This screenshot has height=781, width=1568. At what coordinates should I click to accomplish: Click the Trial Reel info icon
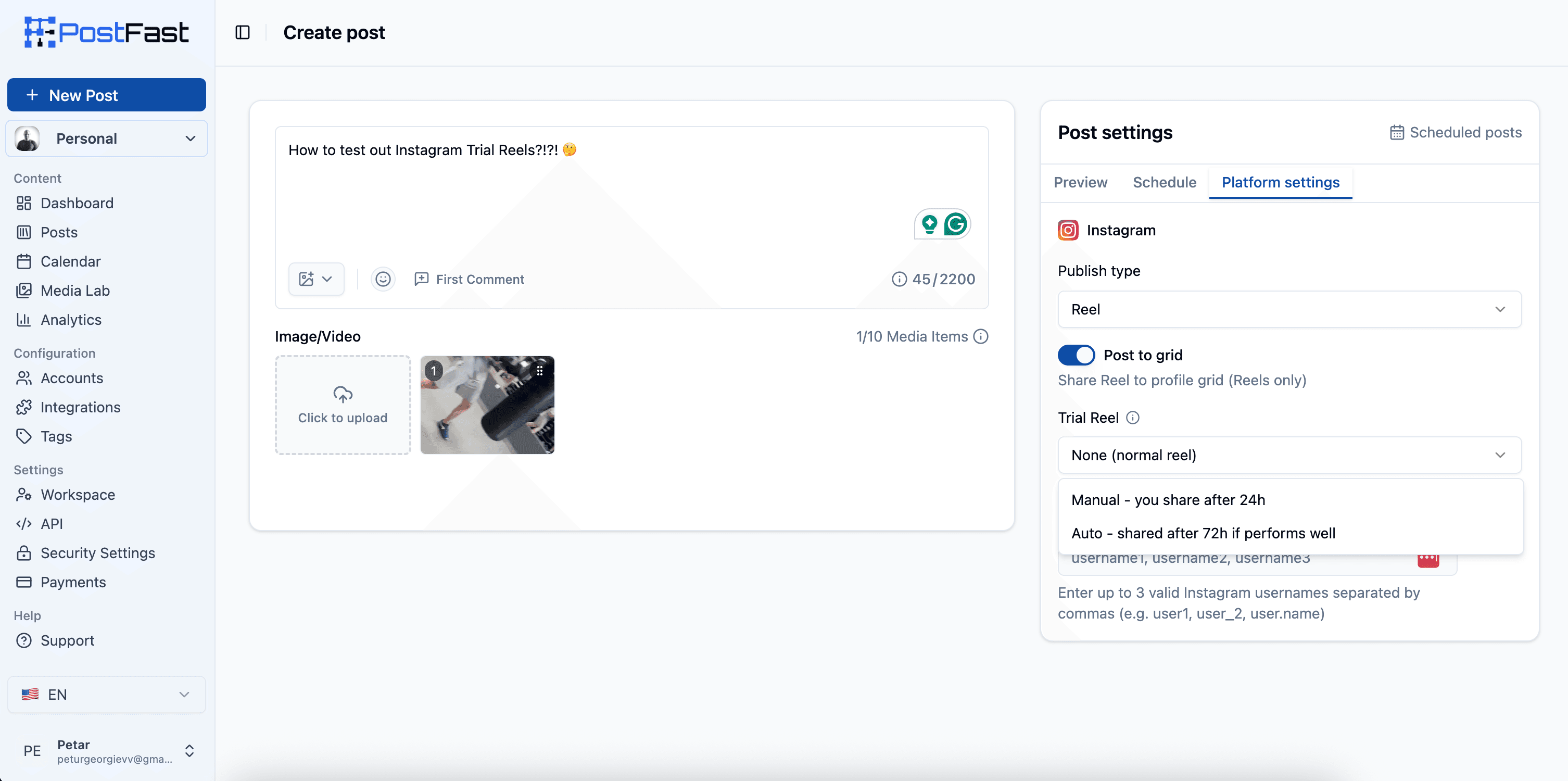1133,418
